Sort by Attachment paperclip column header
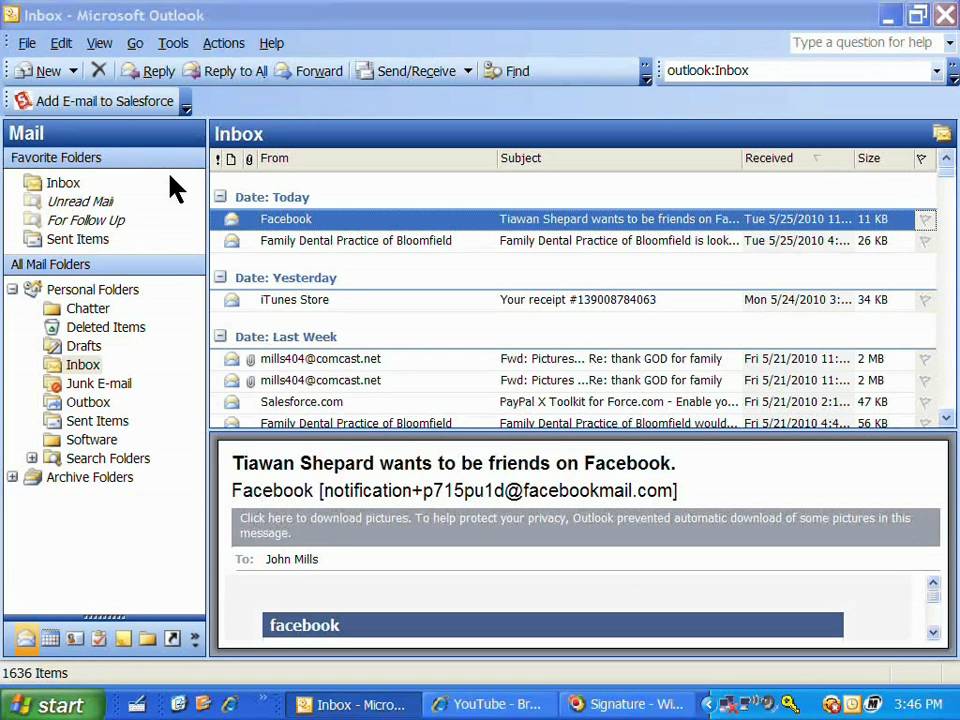The image size is (960, 720). coord(249,159)
